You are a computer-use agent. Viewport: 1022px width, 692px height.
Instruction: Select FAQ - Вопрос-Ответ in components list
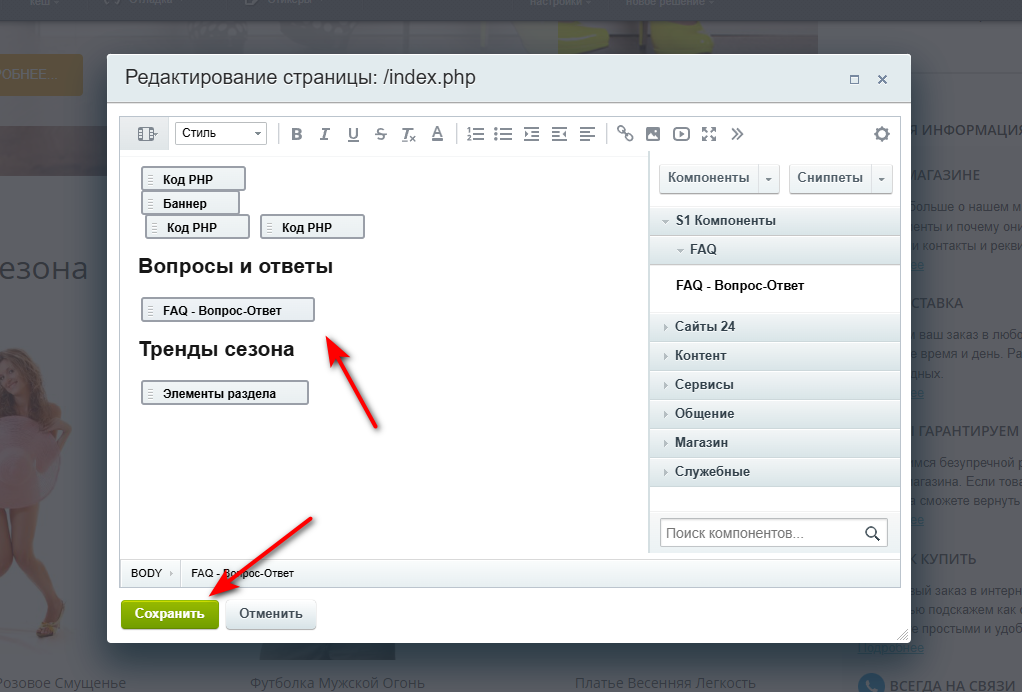pyautogui.click(x=740, y=286)
